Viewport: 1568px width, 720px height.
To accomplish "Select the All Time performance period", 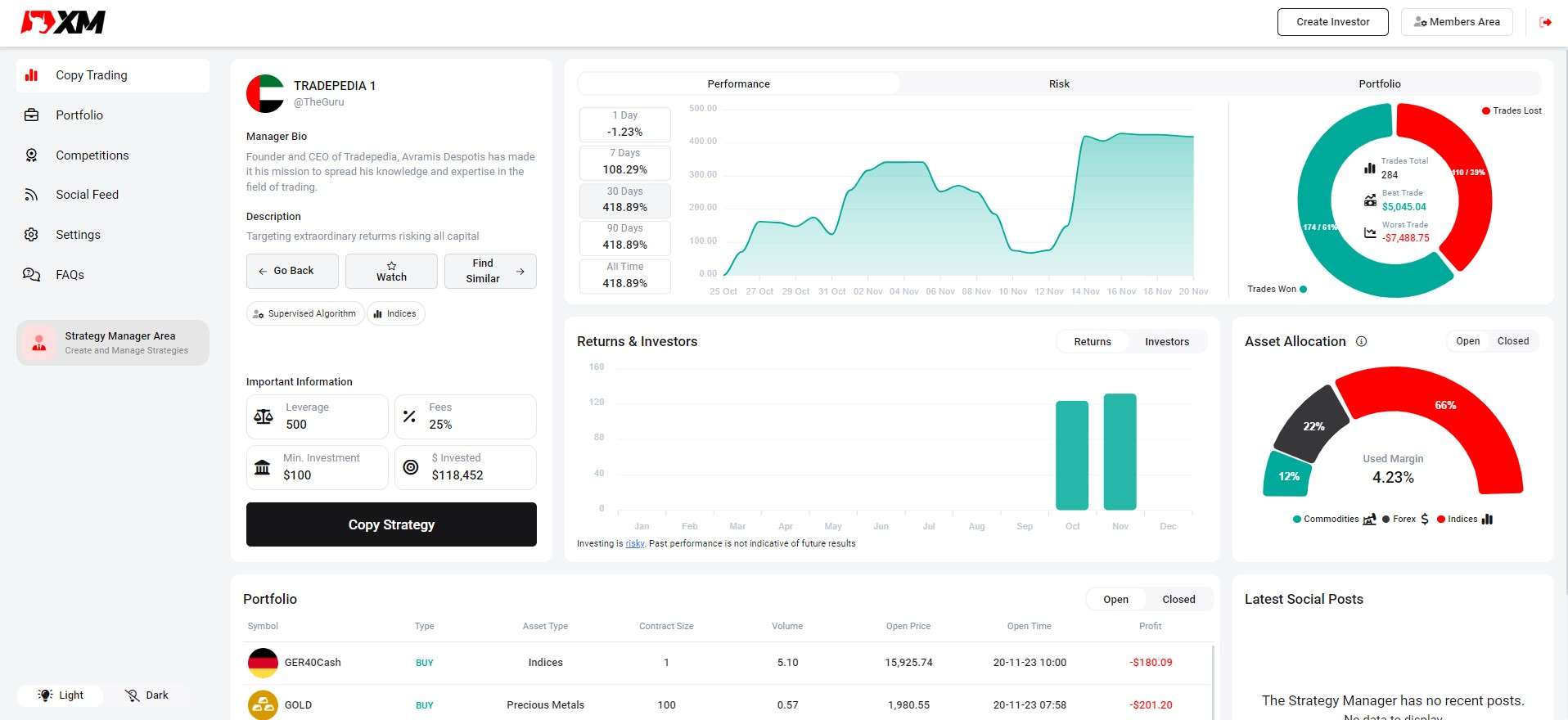I will click(625, 276).
